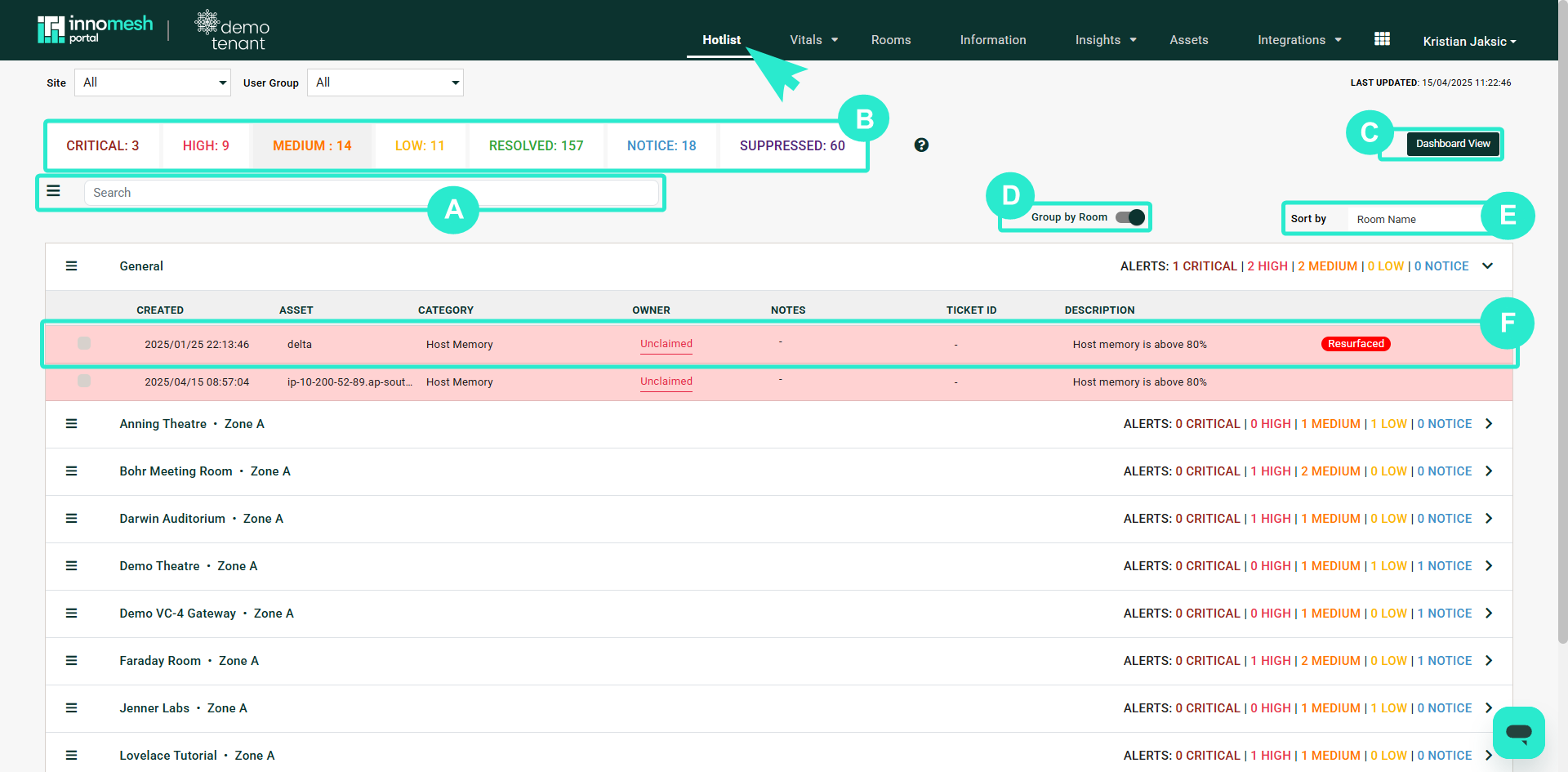
Task: Select the Hotlist tab
Action: [x=722, y=39]
